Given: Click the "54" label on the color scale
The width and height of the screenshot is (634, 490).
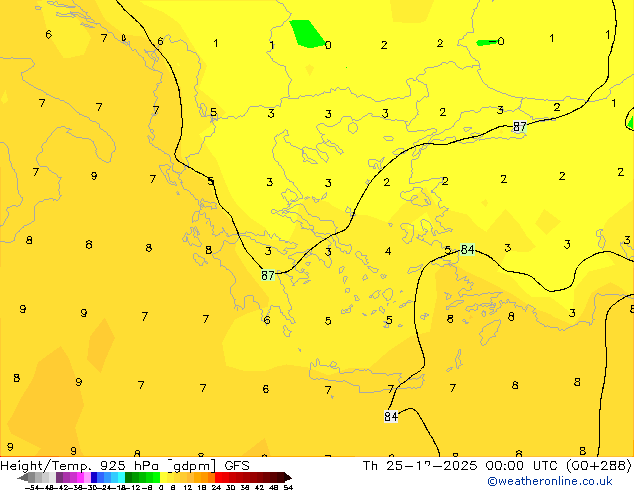Looking at the screenshot, I should [288, 487].
